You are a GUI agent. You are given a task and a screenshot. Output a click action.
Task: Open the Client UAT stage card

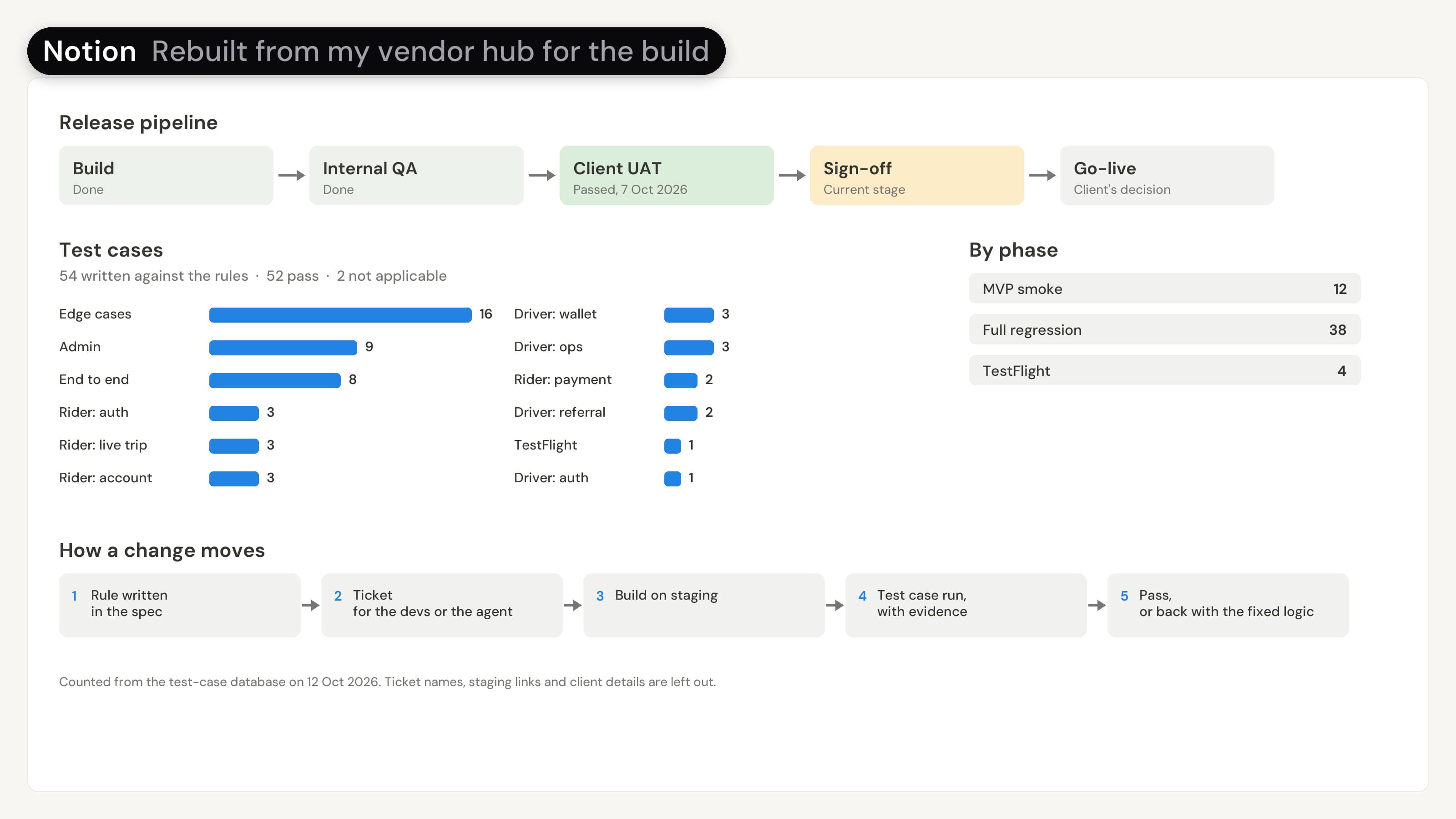tap(667, 175)
